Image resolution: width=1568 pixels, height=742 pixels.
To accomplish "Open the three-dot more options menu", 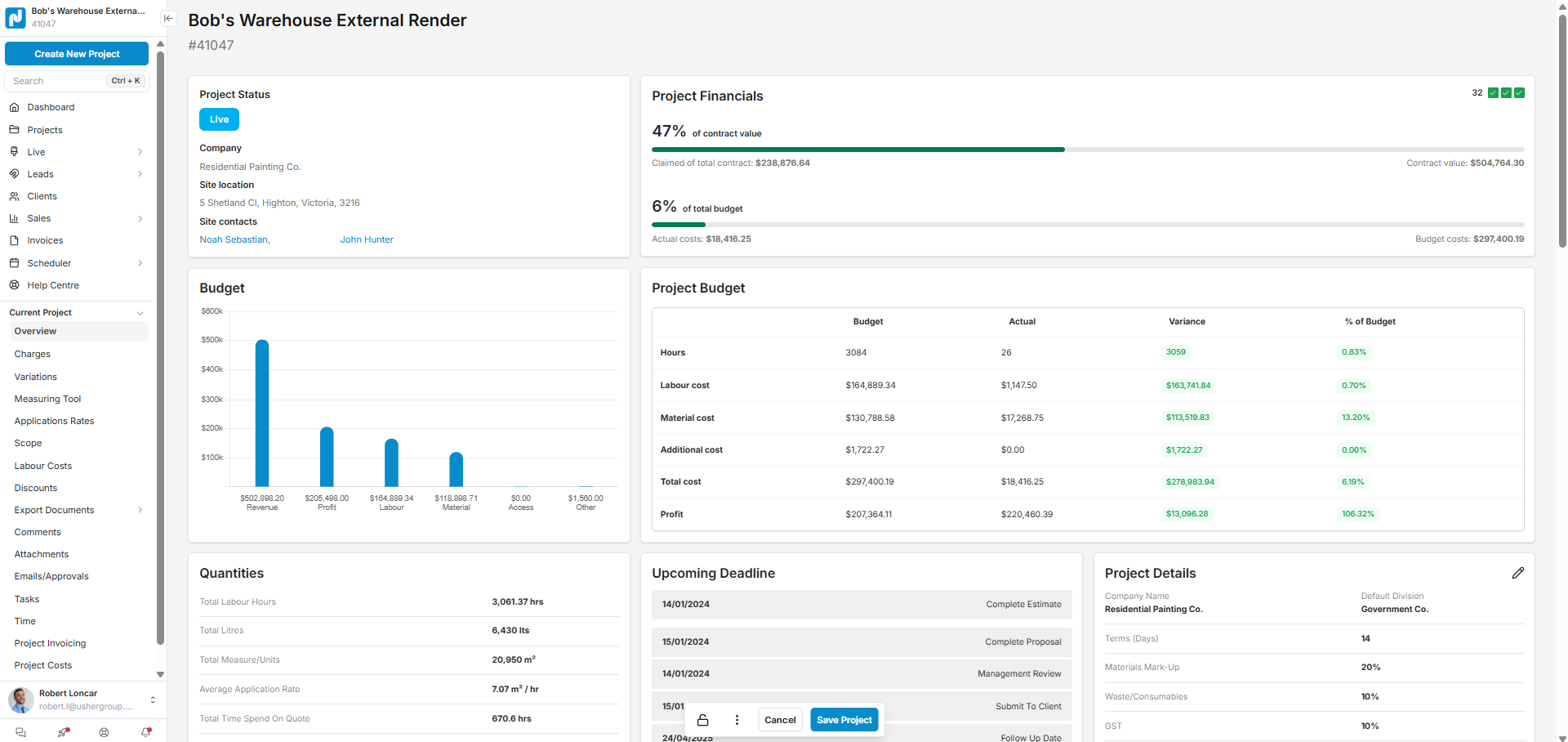I will click(x=737, y=720).
